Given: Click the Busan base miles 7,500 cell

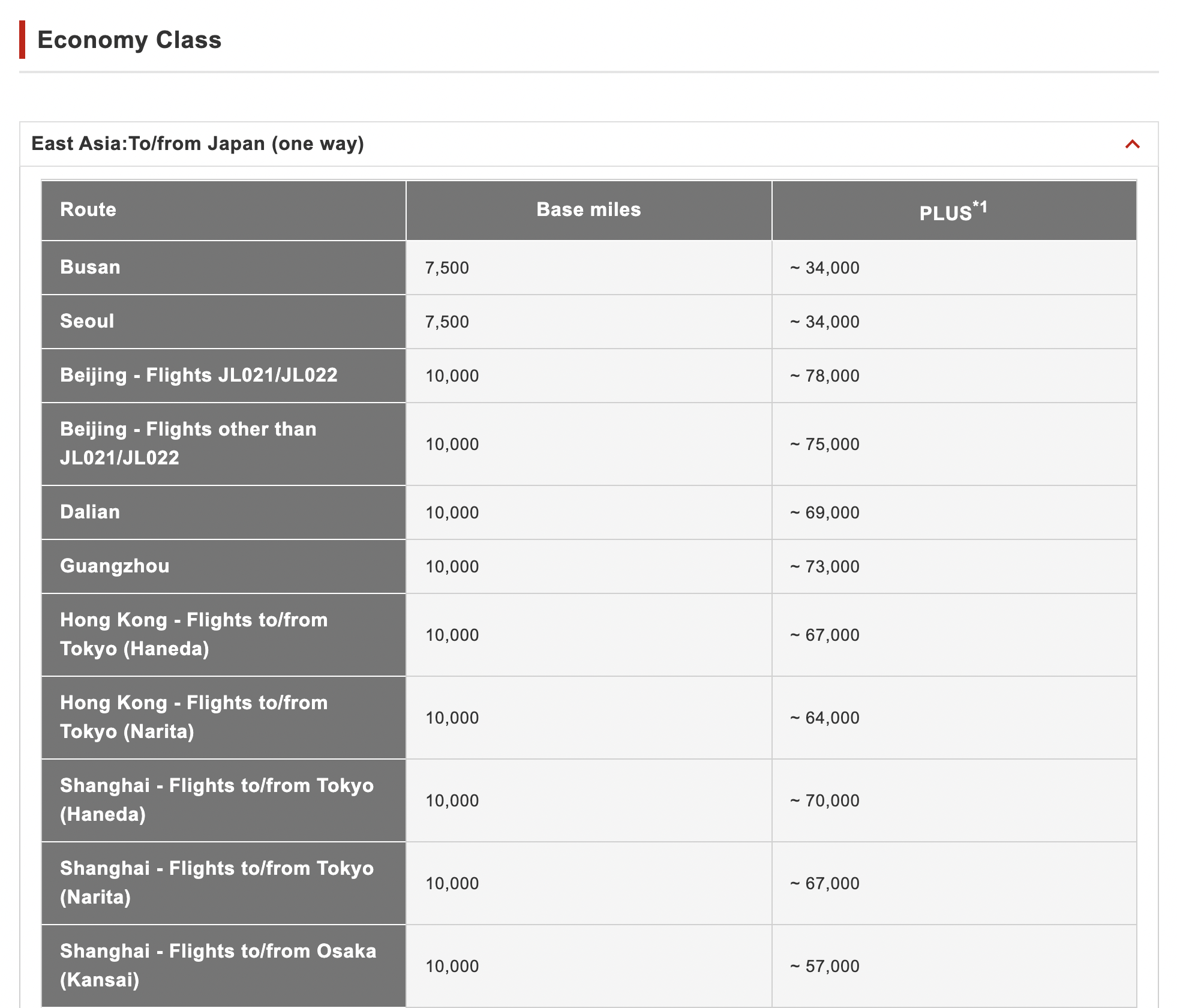Looking at the screenshot, I should click(447, 268).
